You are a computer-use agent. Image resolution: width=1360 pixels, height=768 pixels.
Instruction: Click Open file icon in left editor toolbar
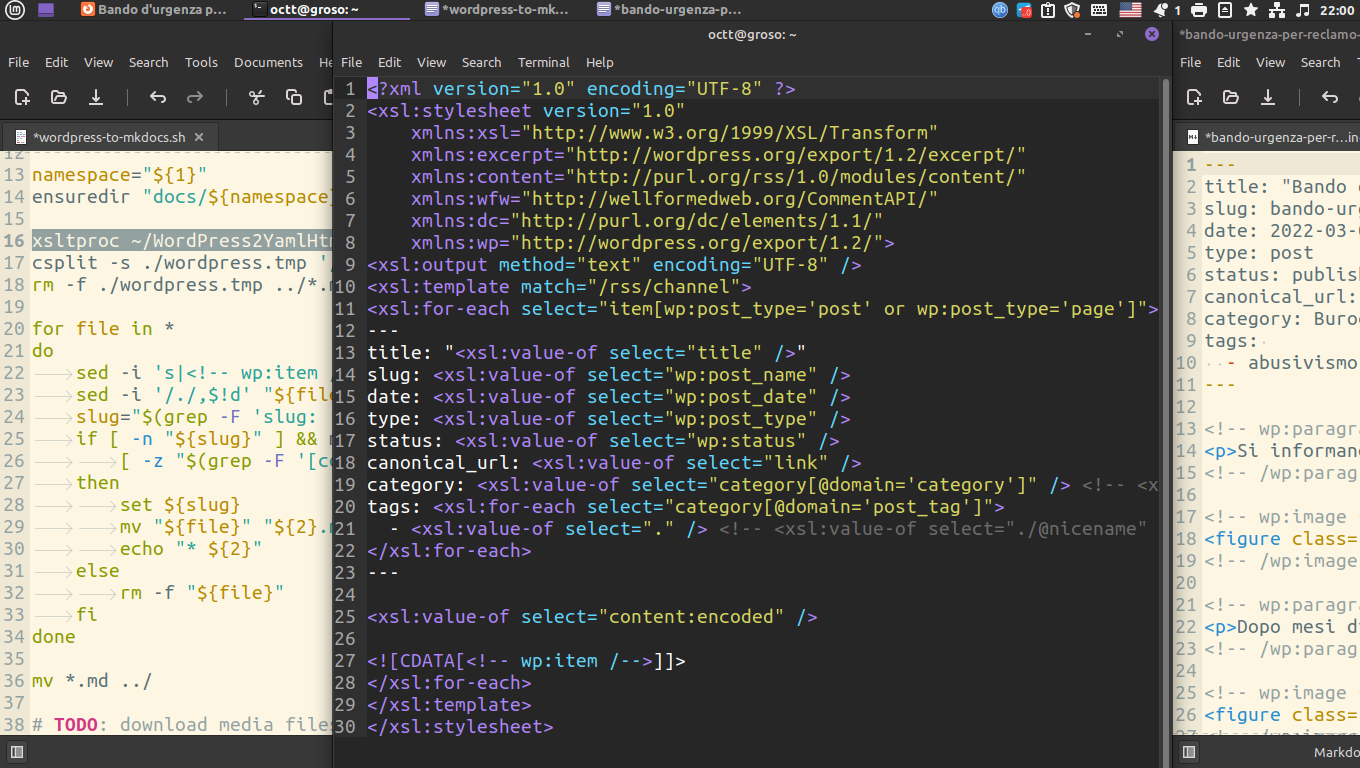pos(59,97)
